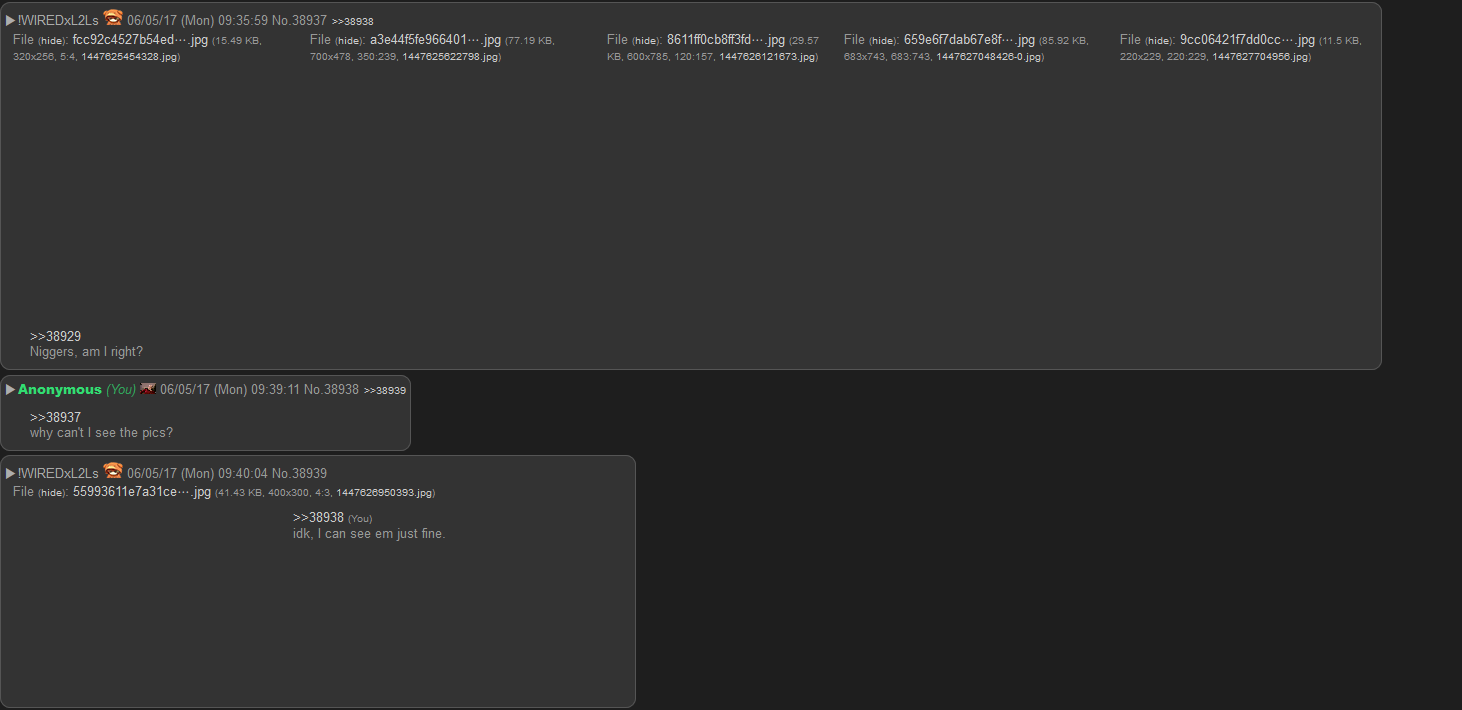This screenshot has height=710, width=1462.
Task: Open file link 55993611e7a31ce….jpg
Action: pos(142,492)
